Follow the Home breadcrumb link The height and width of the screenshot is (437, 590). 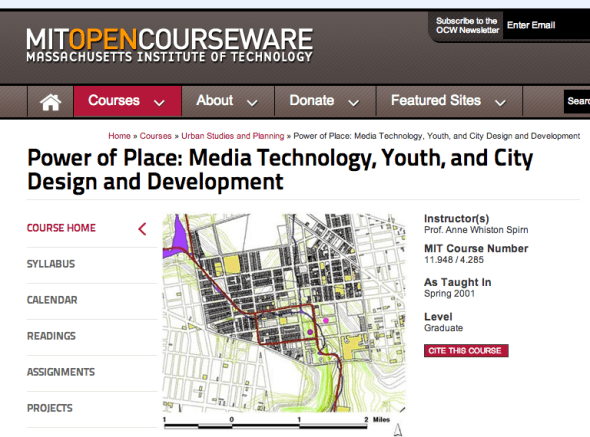(x=119, y=136)
